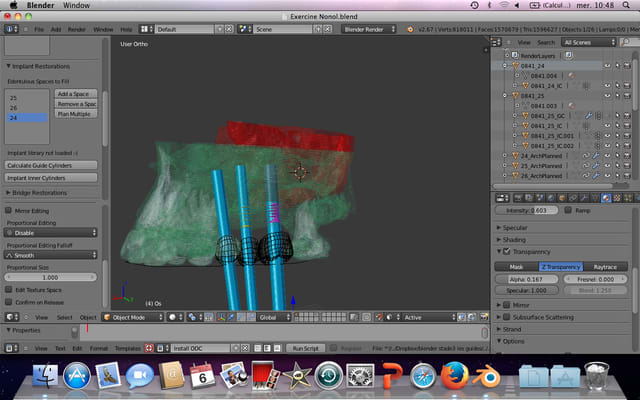This screenshot has width=640, height=400.
Task: Open Trash in the dock
Action: (x=597, y=377)
